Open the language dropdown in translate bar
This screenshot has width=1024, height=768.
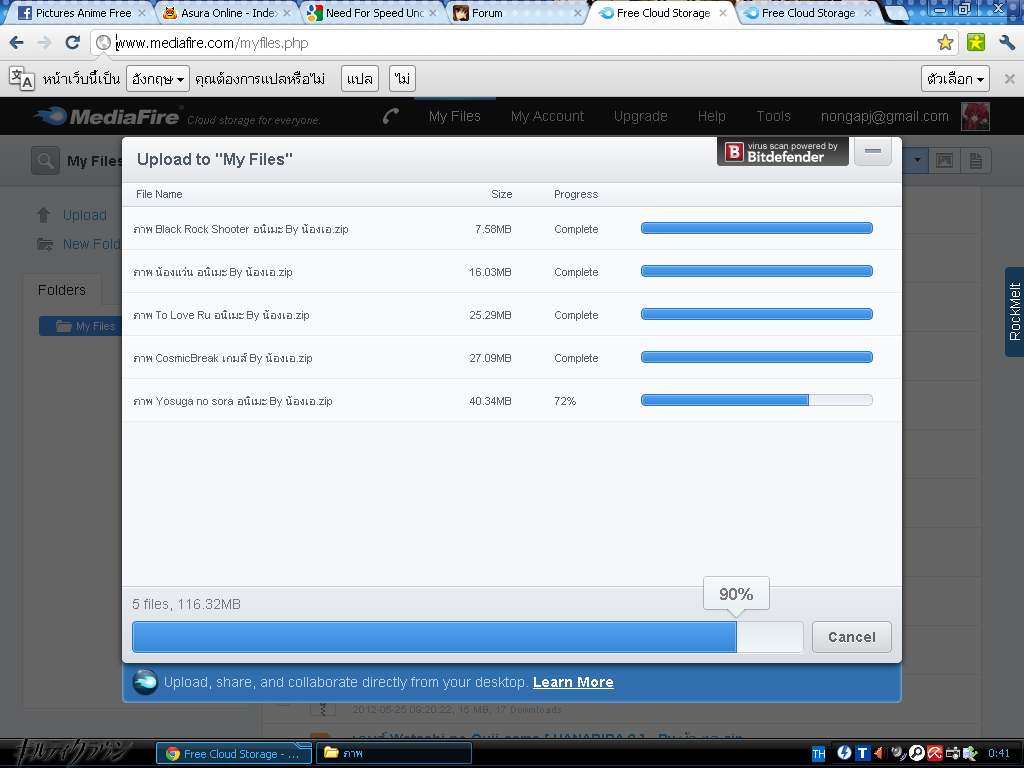coord(158,79)
